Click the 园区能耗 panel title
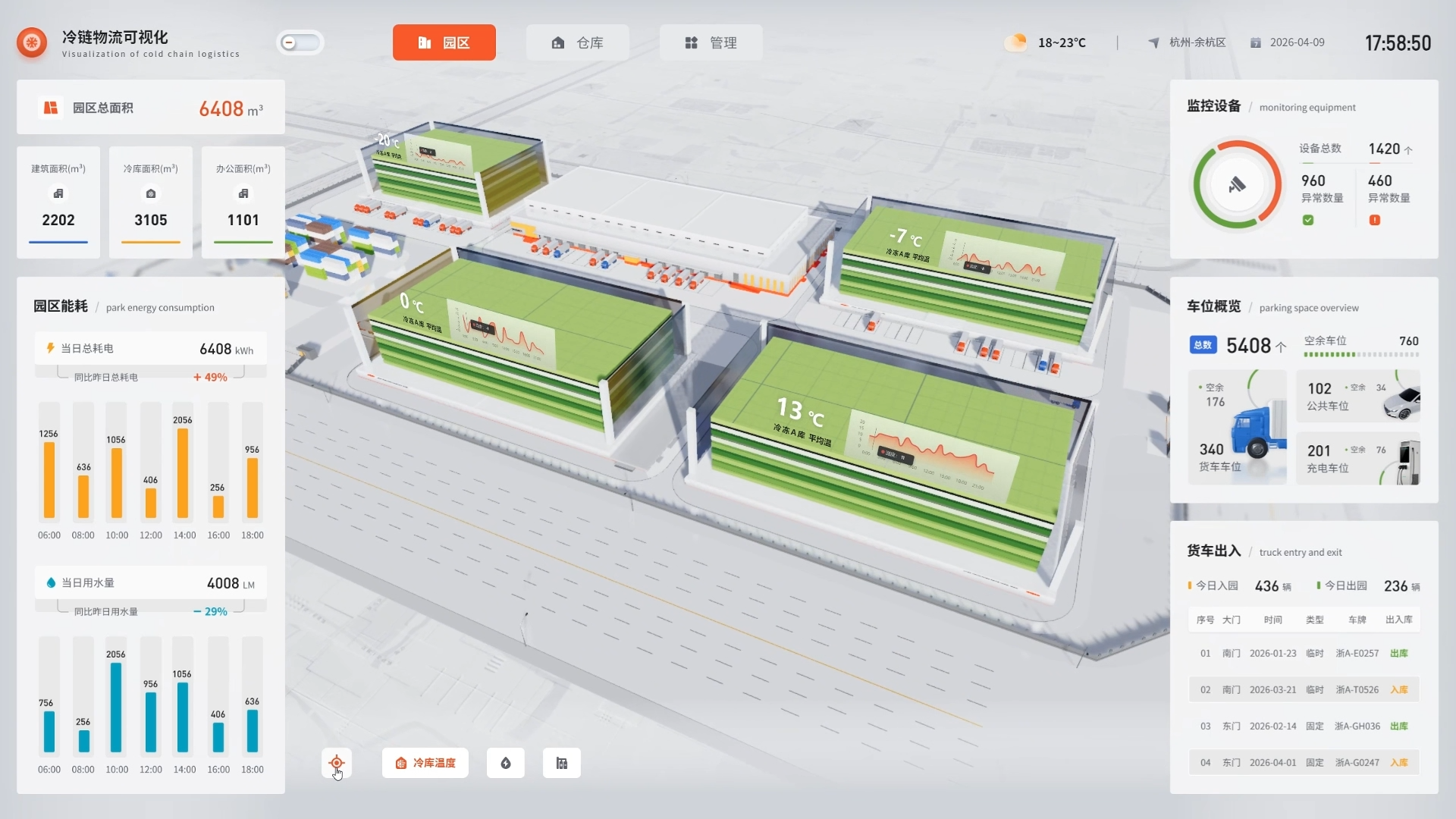 [61, 306]
